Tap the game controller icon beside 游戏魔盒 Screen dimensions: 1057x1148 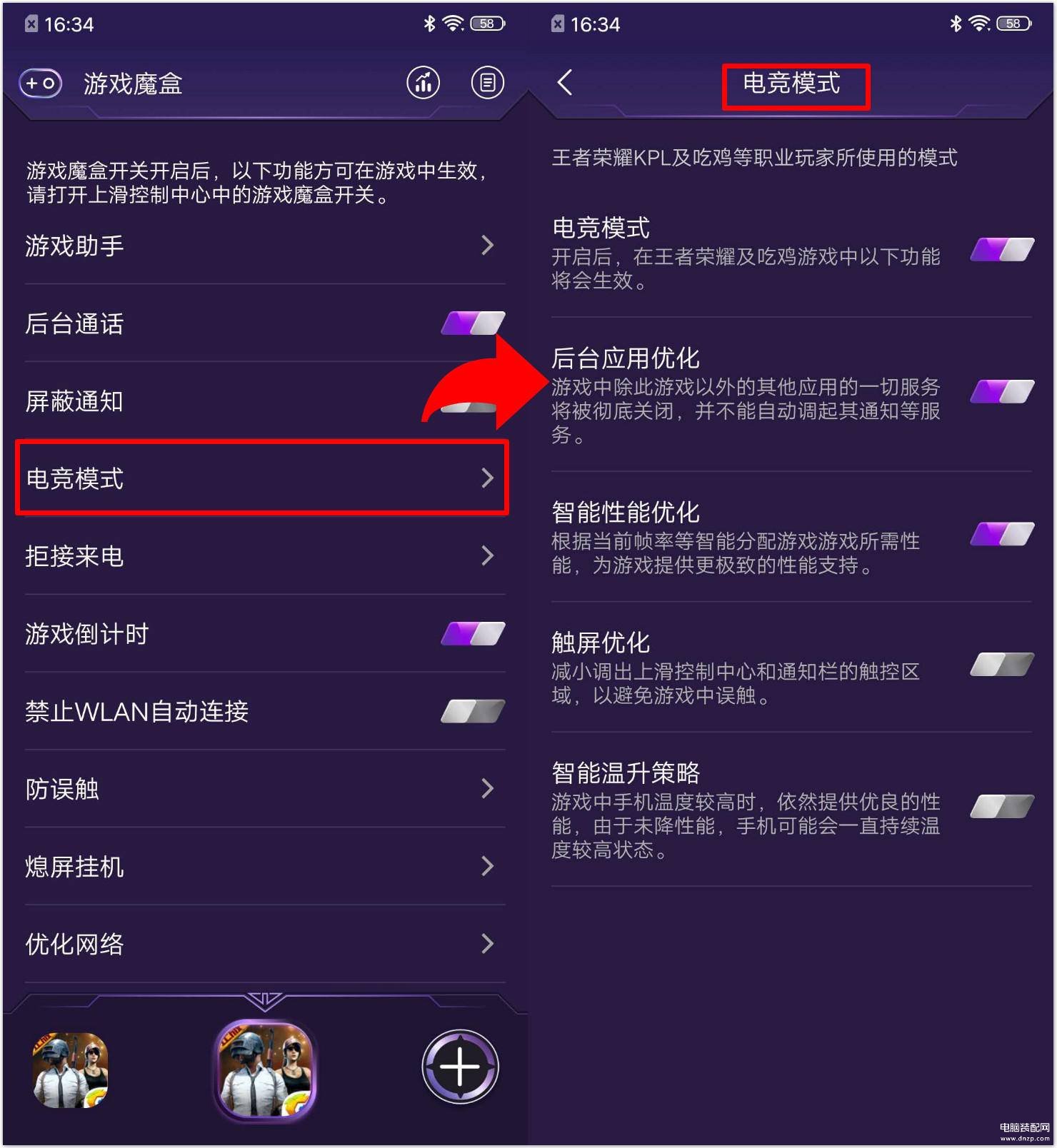click(x=41, y=84)
